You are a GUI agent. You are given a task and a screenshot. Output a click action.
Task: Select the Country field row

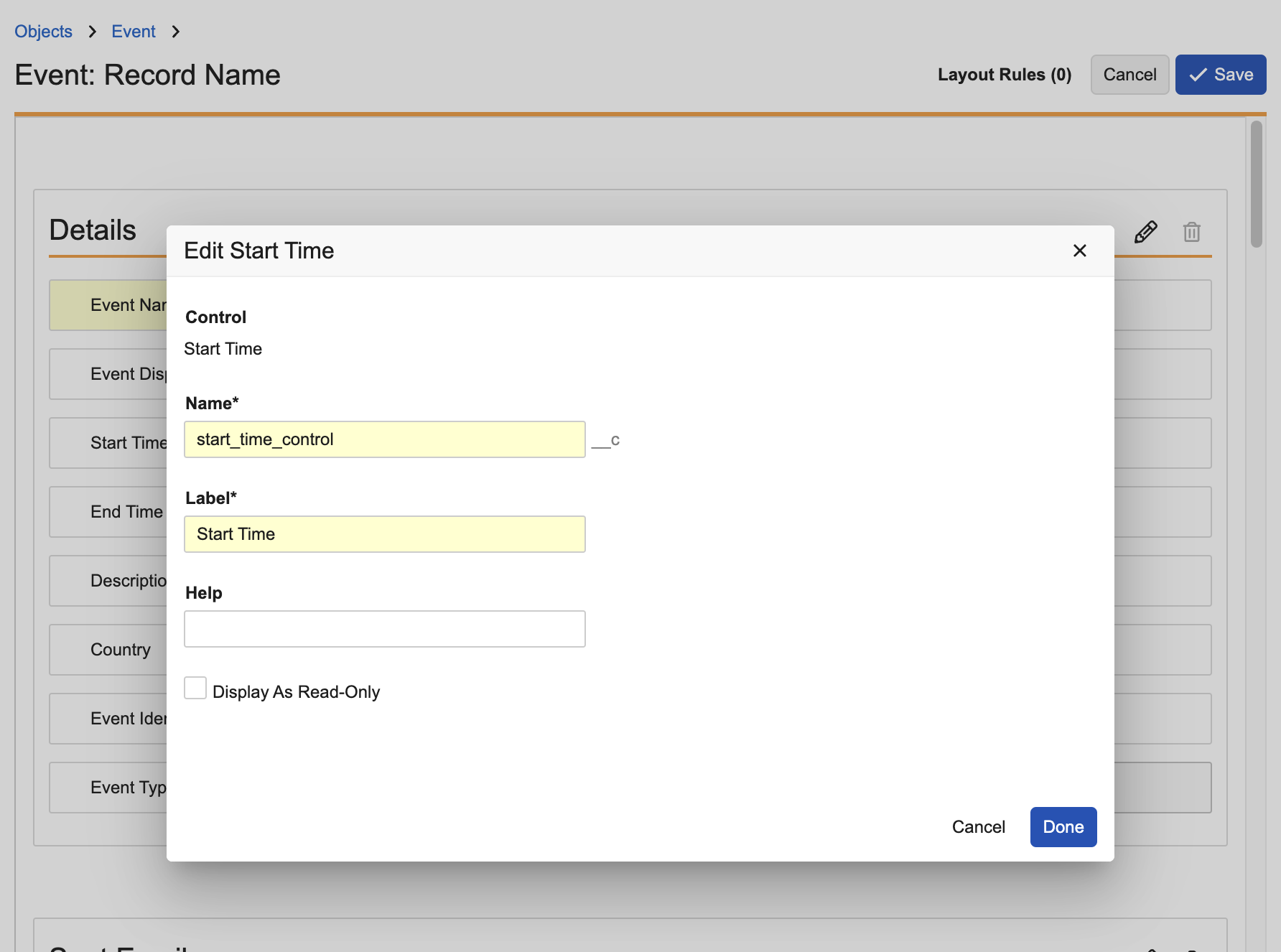click(108, 650)
